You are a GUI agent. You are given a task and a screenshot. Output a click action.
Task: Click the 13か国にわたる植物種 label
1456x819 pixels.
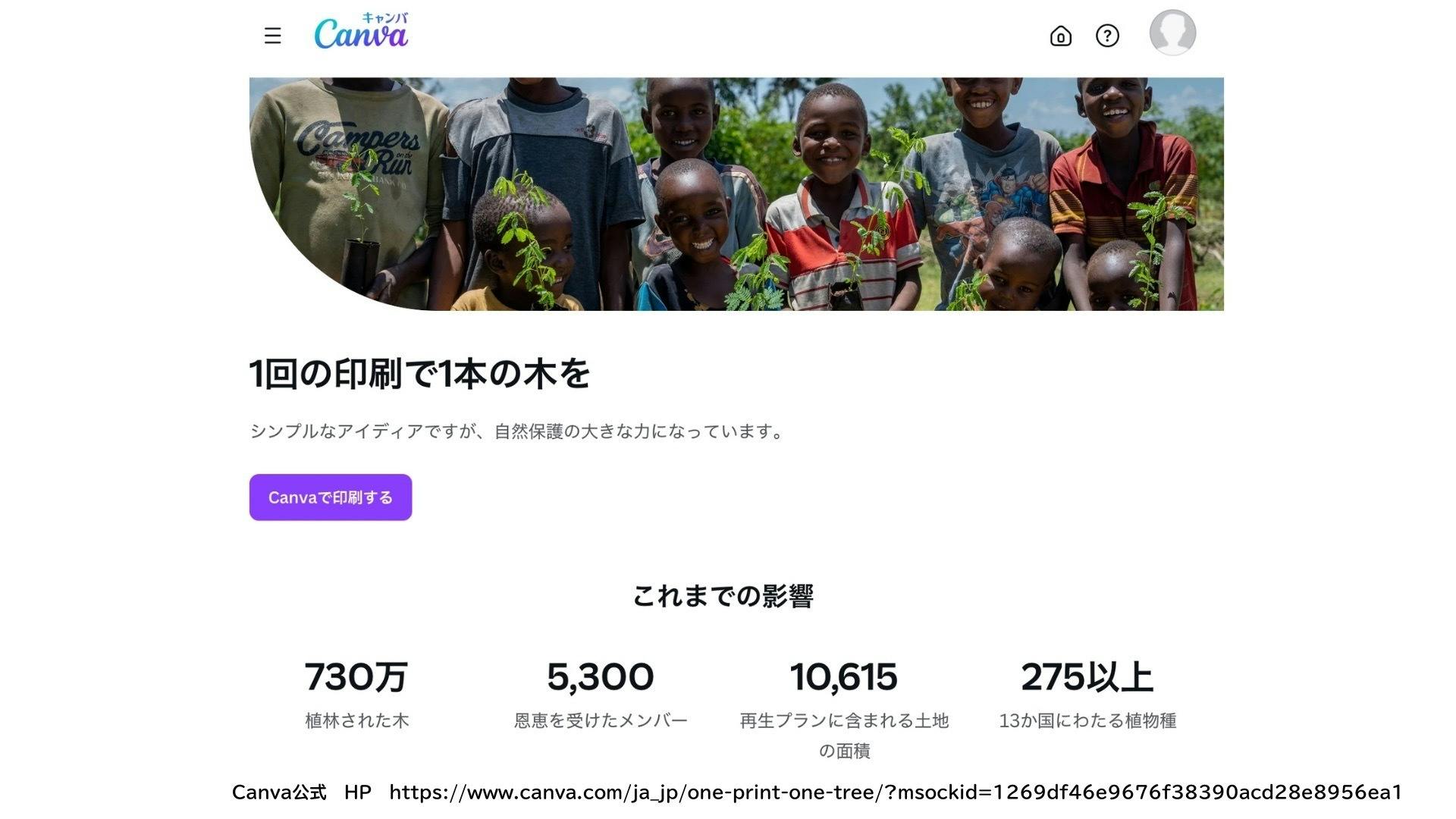pos(1087,720)
